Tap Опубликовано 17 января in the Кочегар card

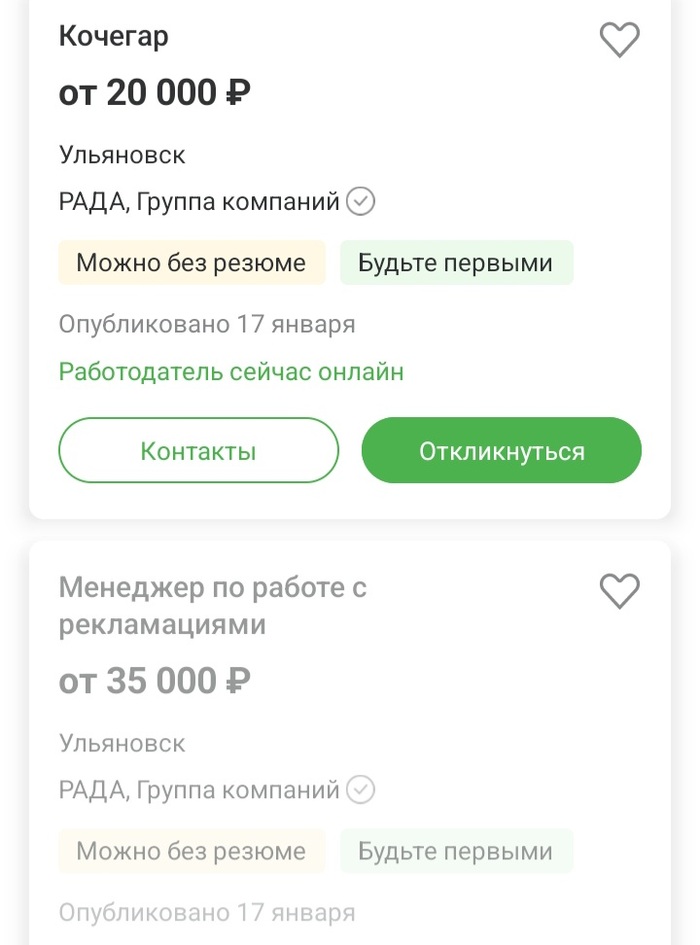pos(207,324)
